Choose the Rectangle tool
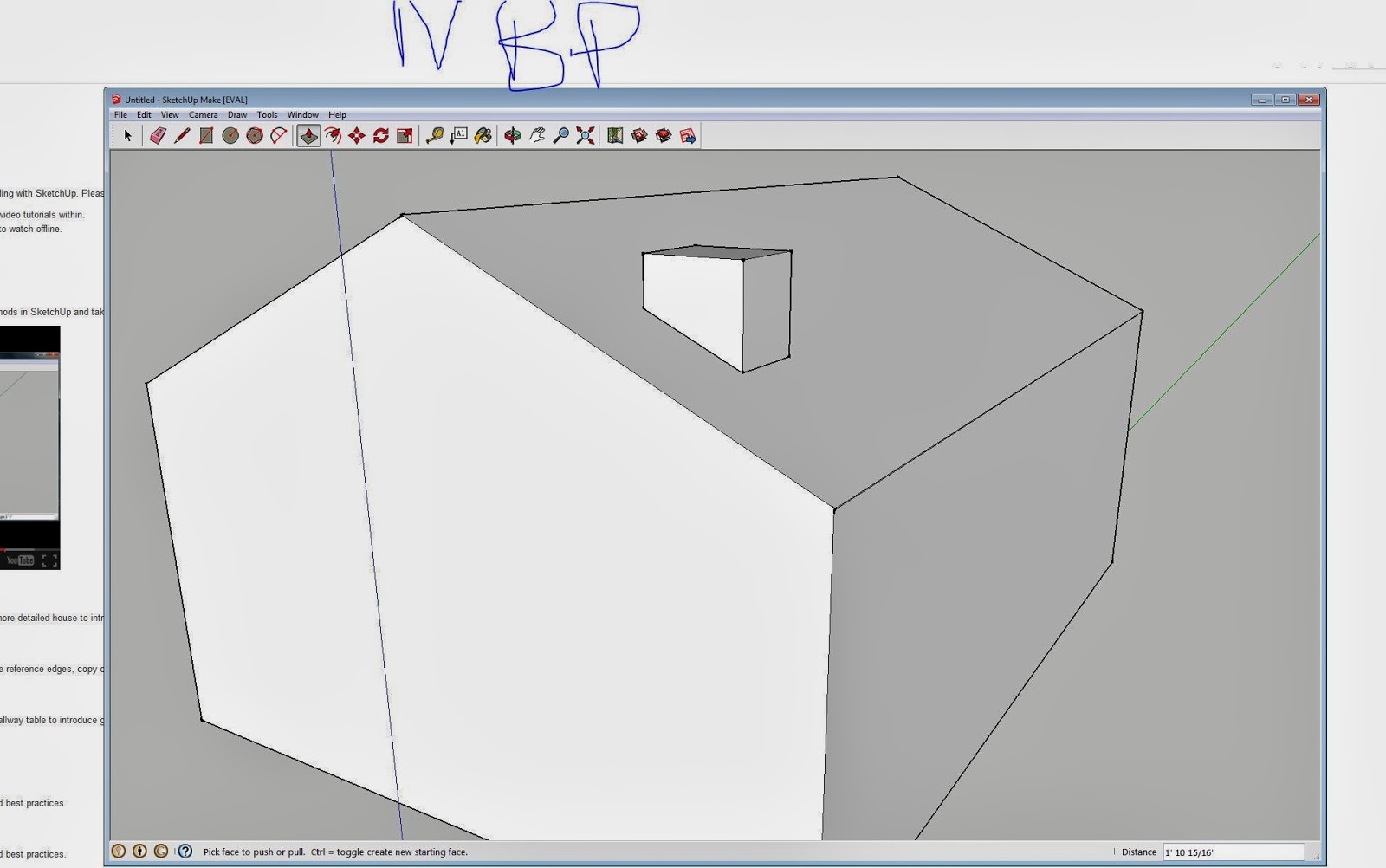 pos(206,136)
